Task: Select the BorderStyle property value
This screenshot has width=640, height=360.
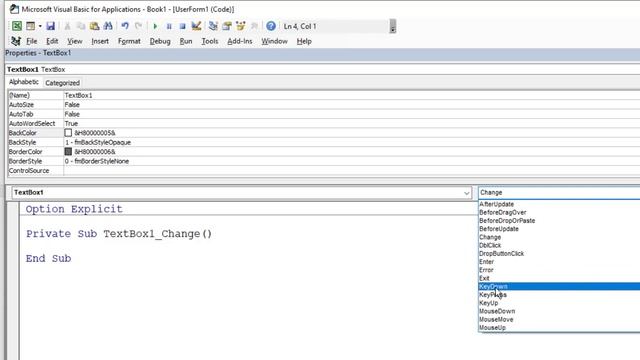Action: (x=352, y=161)
